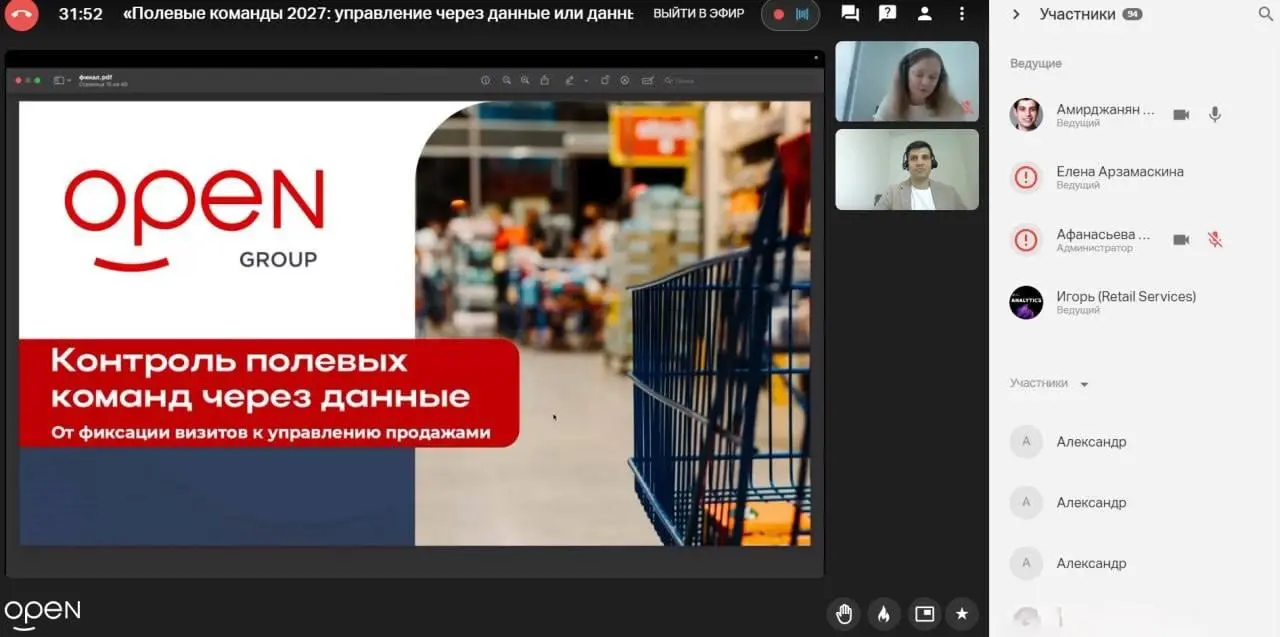The width and height of the screenshot is (1280, 637).
Task: Click Елена Арзамаскина's red warning avatar
Action: [x=1026, y=177]
